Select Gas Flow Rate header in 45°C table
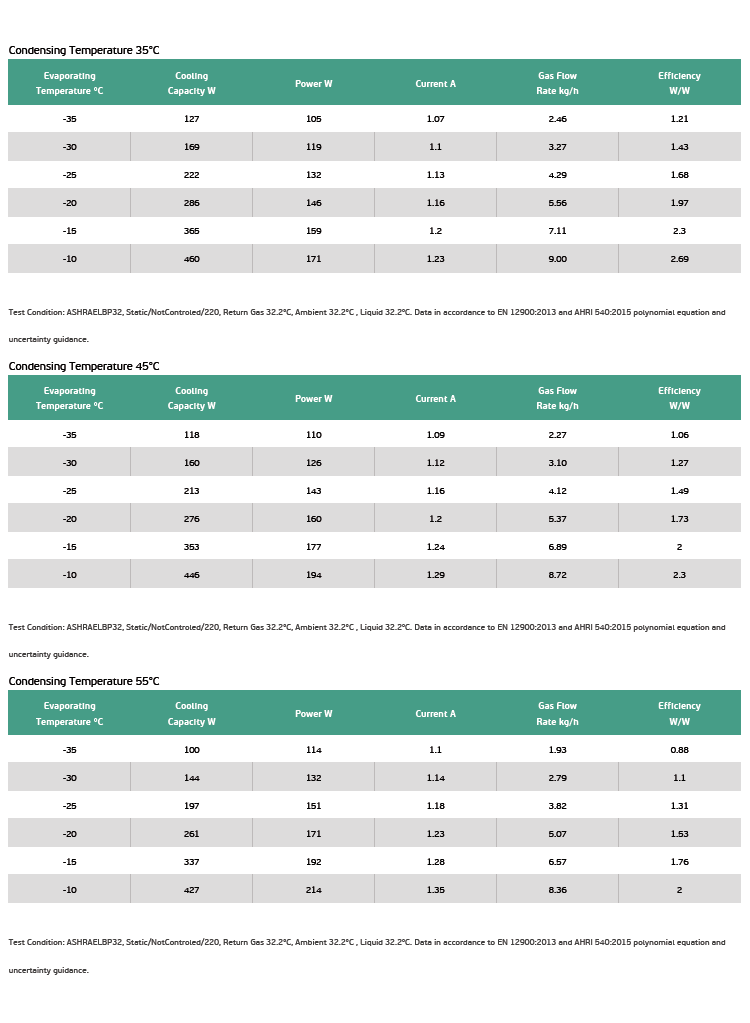Image resolution: width=750 pixels, height=1023 pixels. point(558,398)
